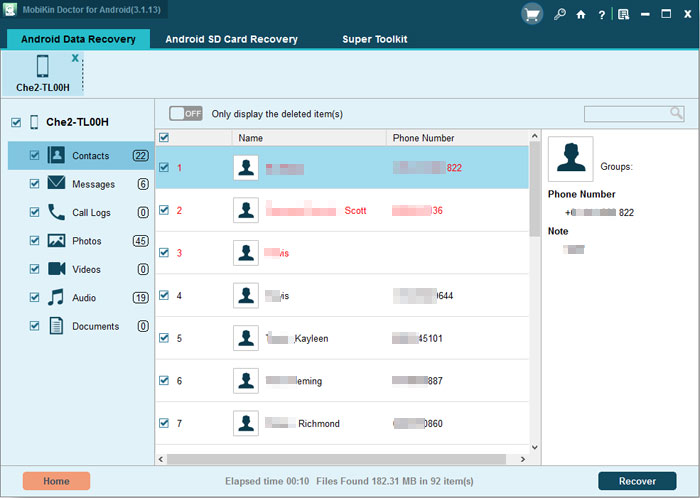Click the Messages envelope icon

56,183
